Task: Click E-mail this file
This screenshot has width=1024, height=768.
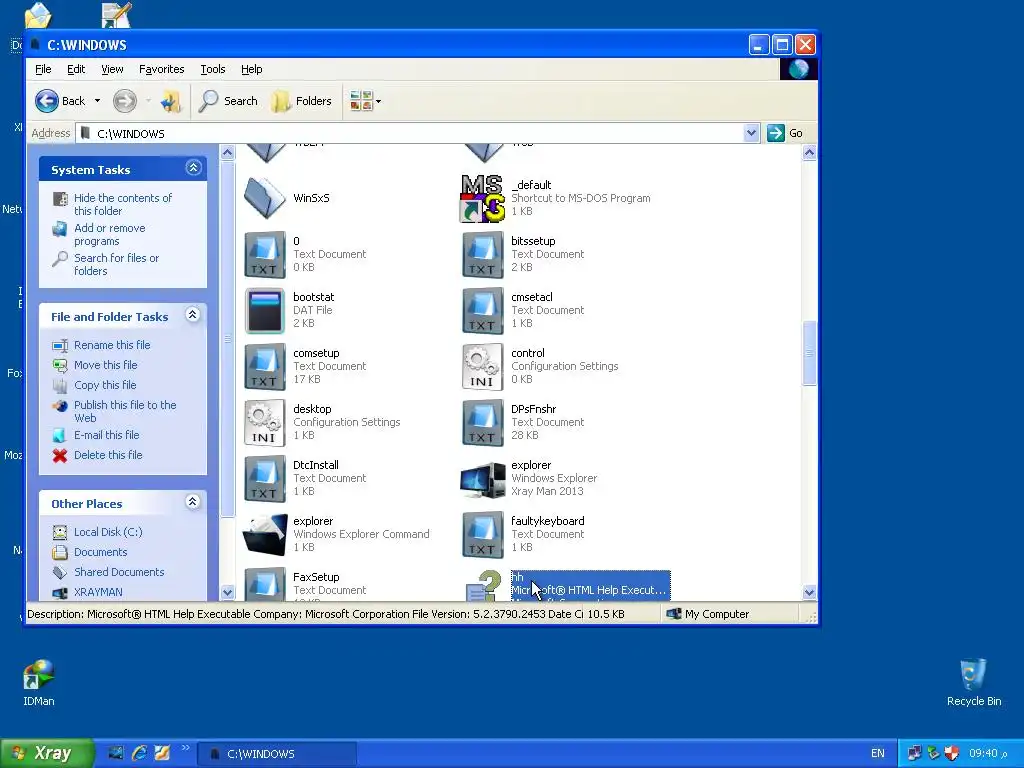Action: click(x=106, y=435)
